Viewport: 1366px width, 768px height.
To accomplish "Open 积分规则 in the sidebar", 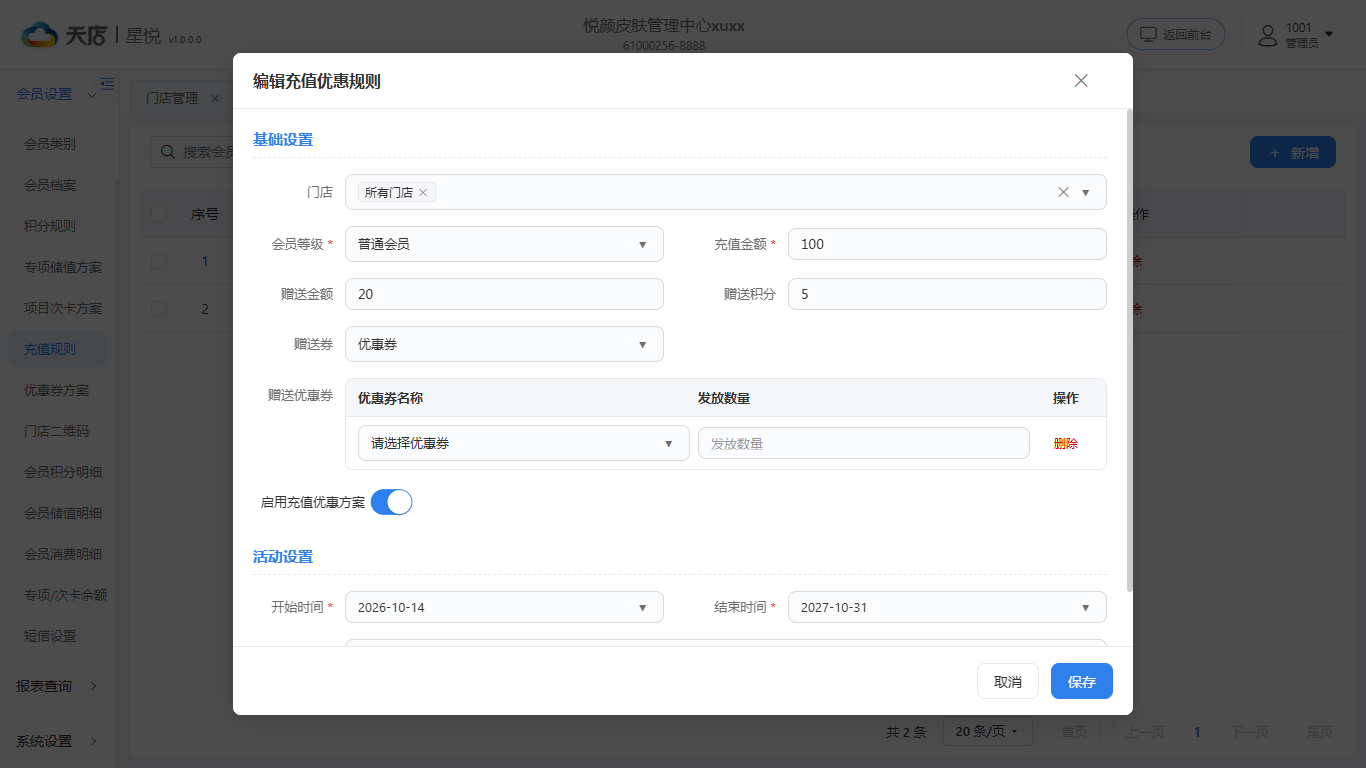I will click(50, 226).
